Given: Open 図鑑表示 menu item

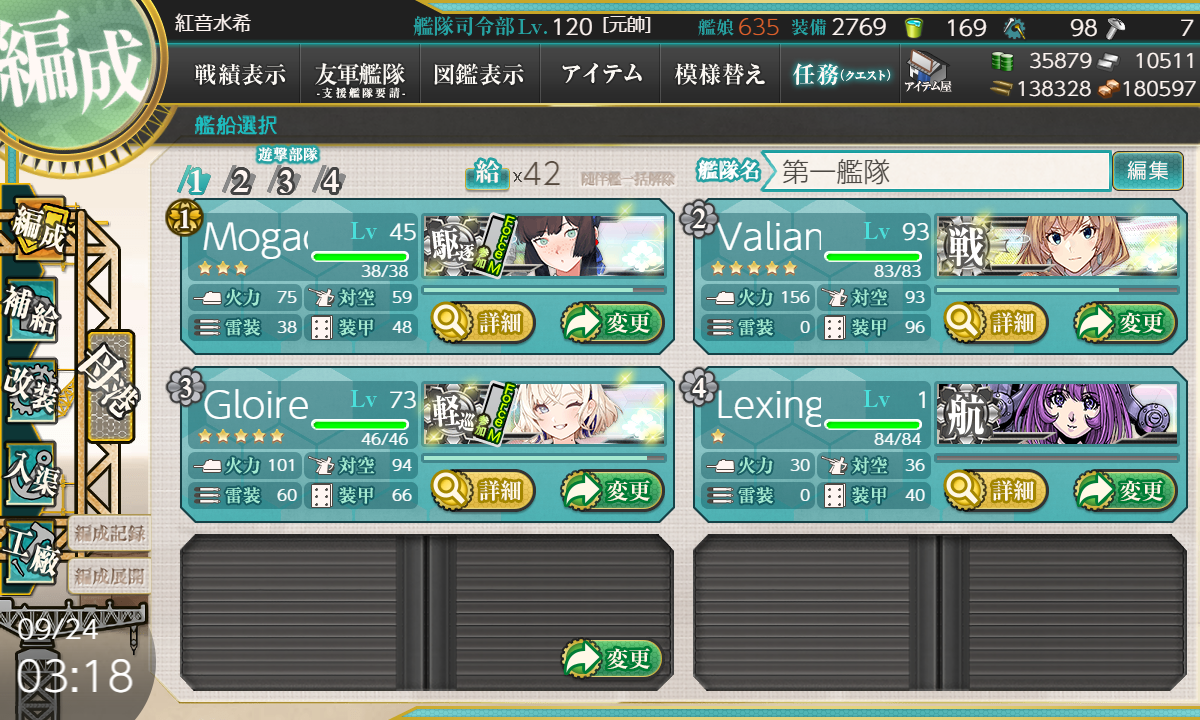Looking at the screenshot, I should [x=480, y=73].
